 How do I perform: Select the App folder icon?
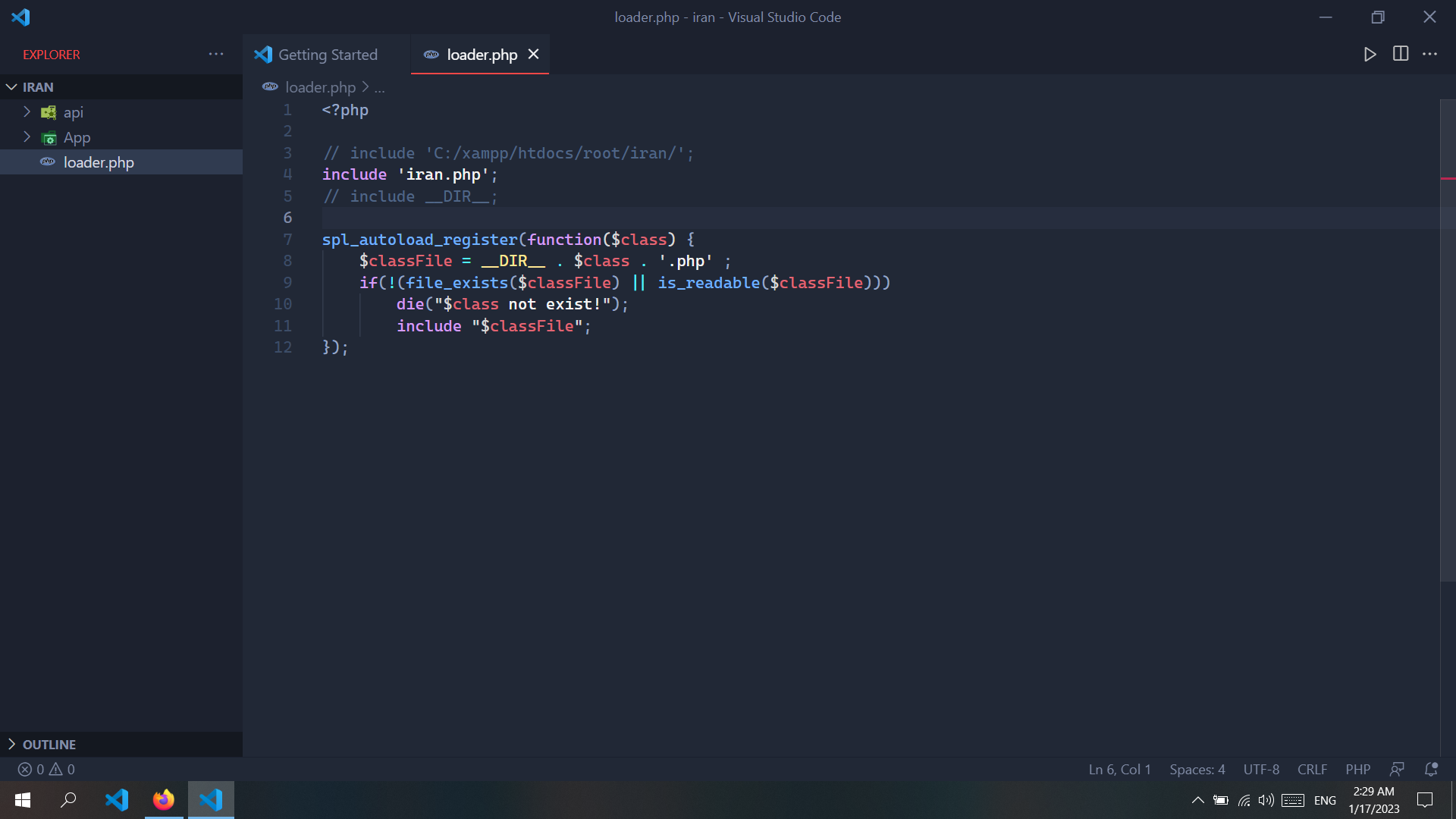click(49, 138)
